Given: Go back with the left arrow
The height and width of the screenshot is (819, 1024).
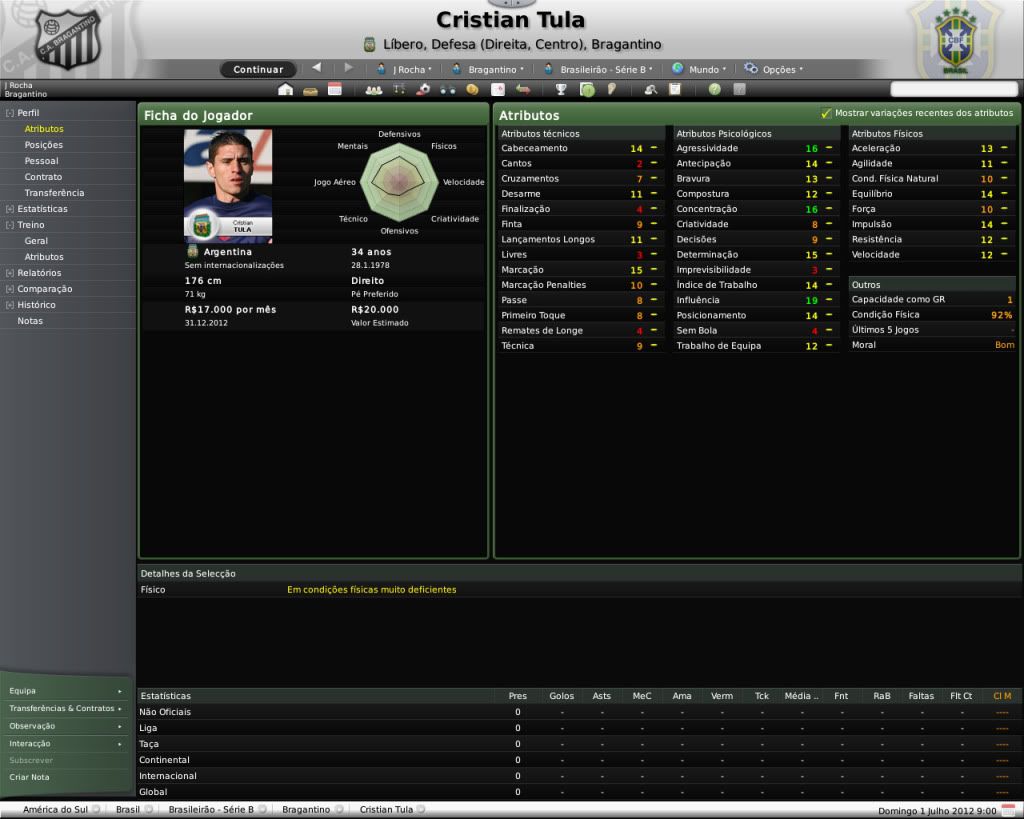Looking at the screenshot, I should (317, 68).
